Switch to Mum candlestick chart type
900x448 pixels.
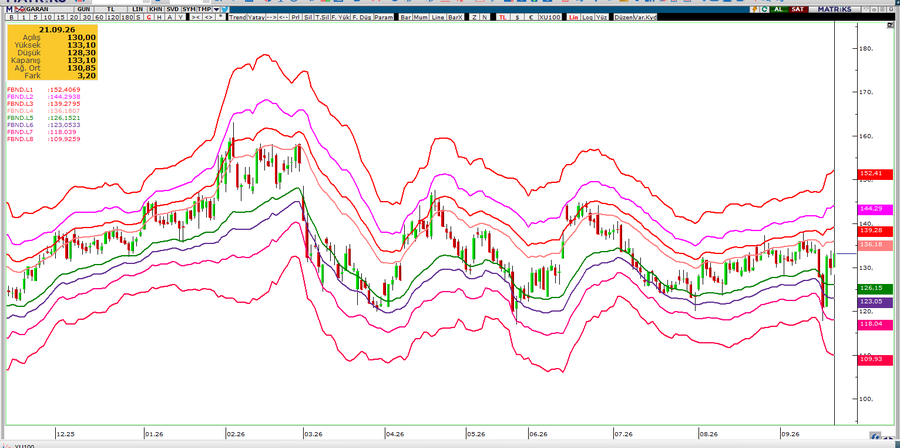[421, 17]
